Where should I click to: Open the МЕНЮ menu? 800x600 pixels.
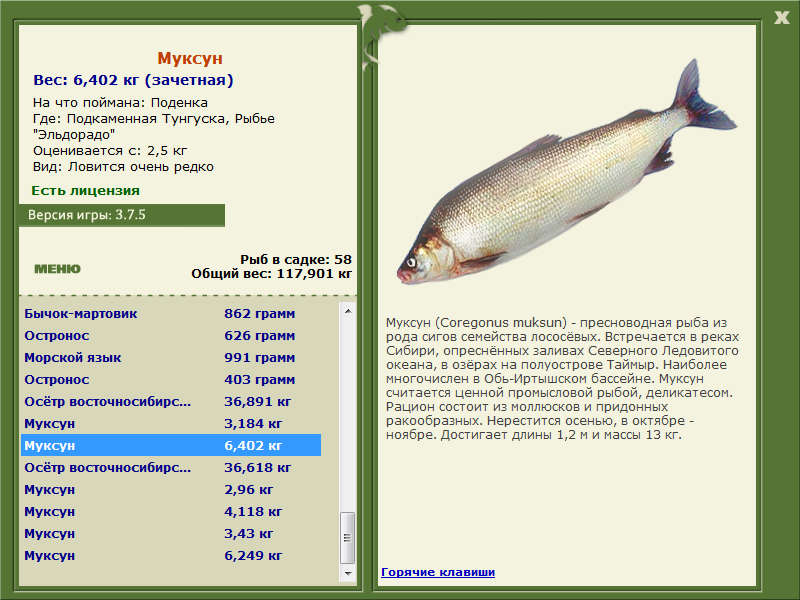tap(57, 269)
